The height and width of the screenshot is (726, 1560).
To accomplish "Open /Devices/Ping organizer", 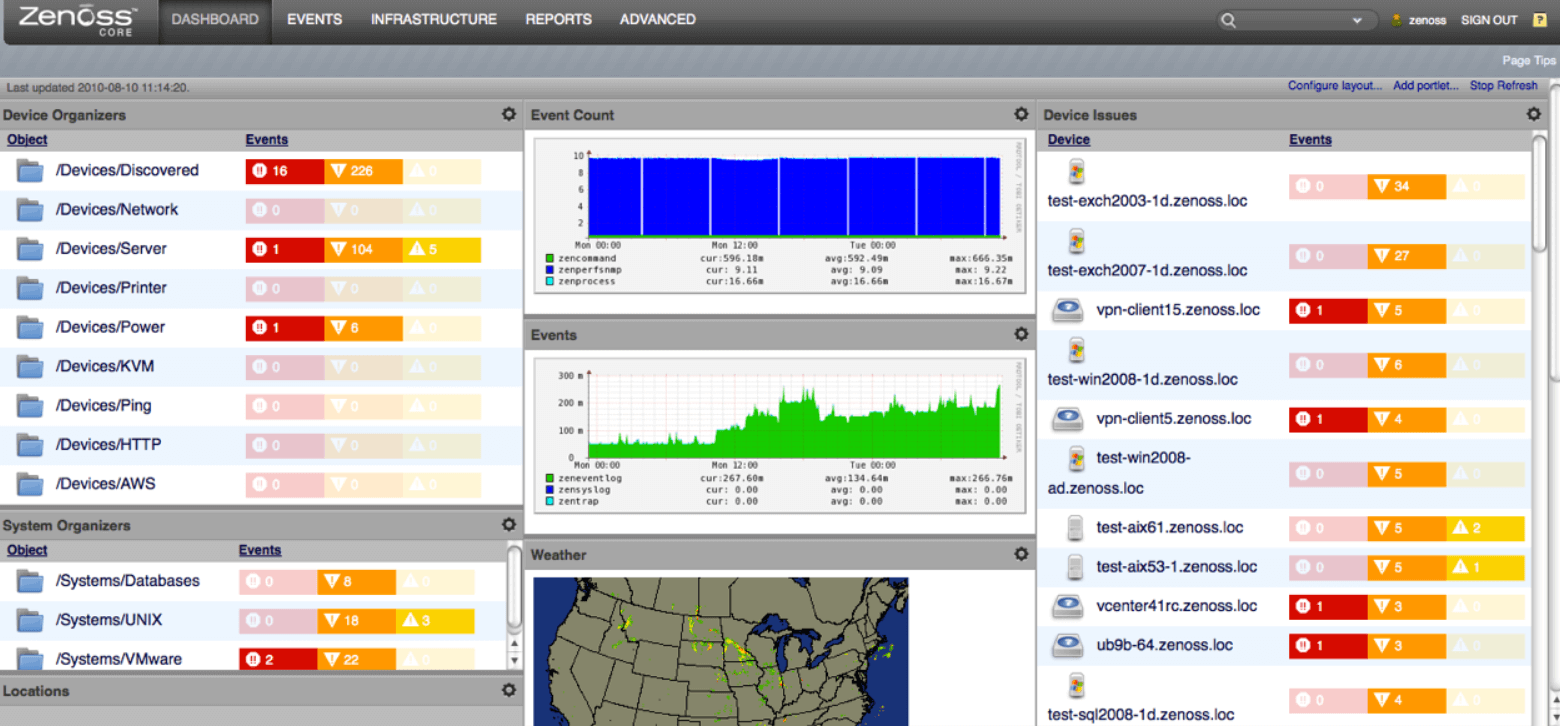I will 104,406.
